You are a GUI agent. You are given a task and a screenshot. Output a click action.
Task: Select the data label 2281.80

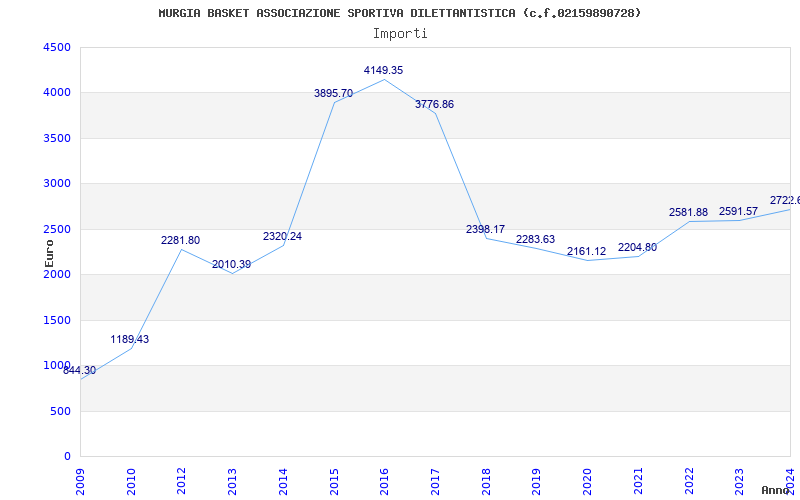[x=181, y=240]
